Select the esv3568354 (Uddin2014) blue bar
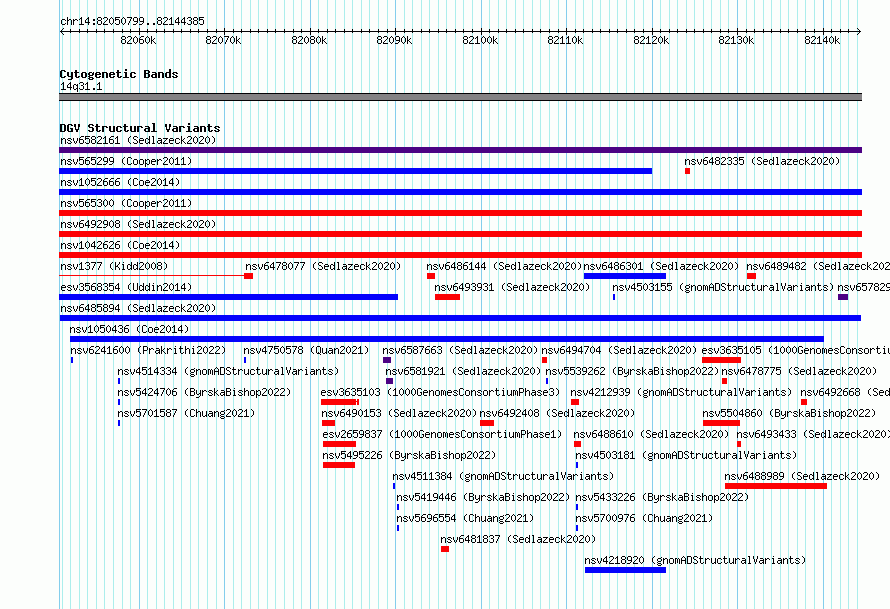 229,297
